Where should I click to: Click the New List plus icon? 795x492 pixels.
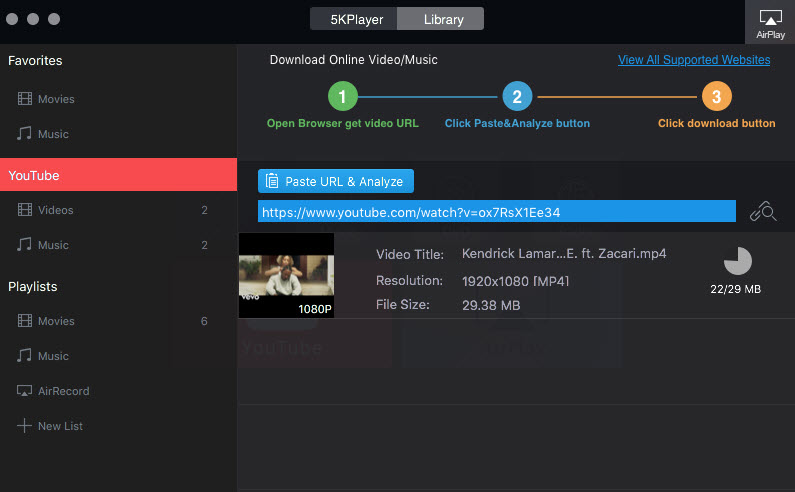pyautogui.click(x=24, y=426)
